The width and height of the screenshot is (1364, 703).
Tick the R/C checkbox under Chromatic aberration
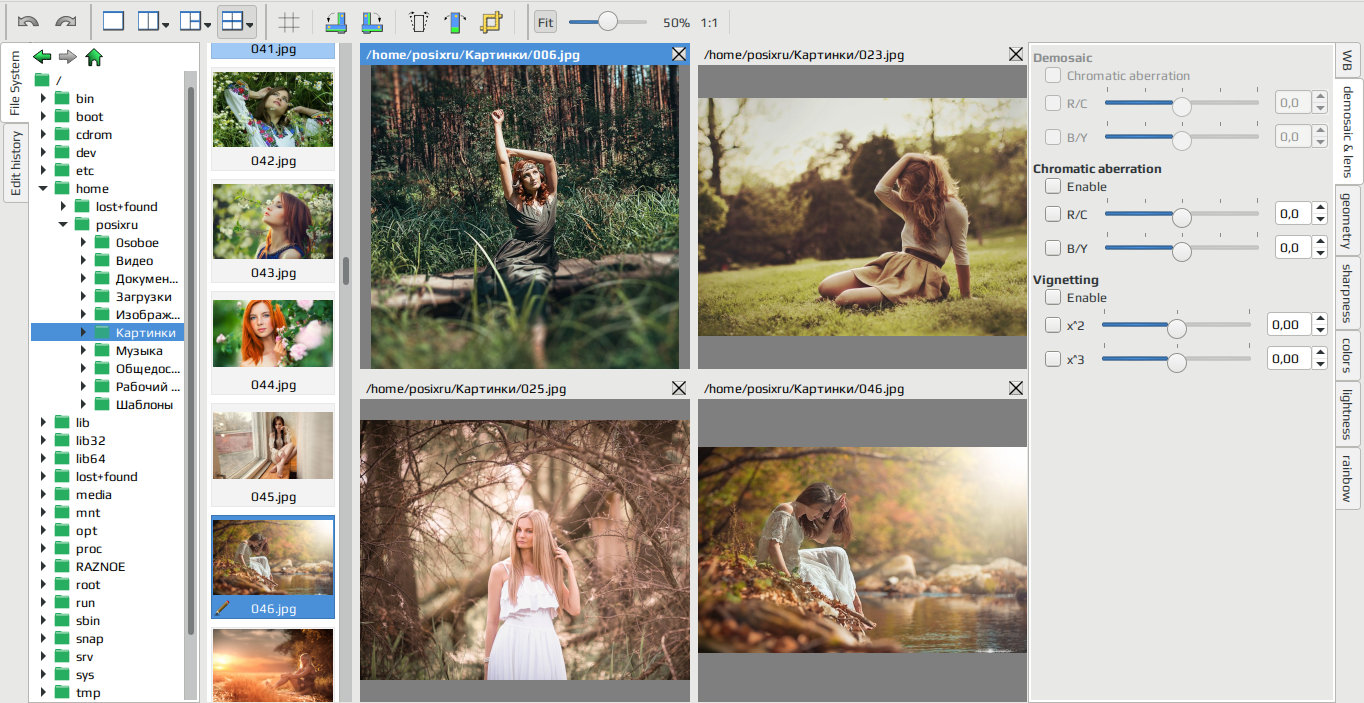[1053, 214]
